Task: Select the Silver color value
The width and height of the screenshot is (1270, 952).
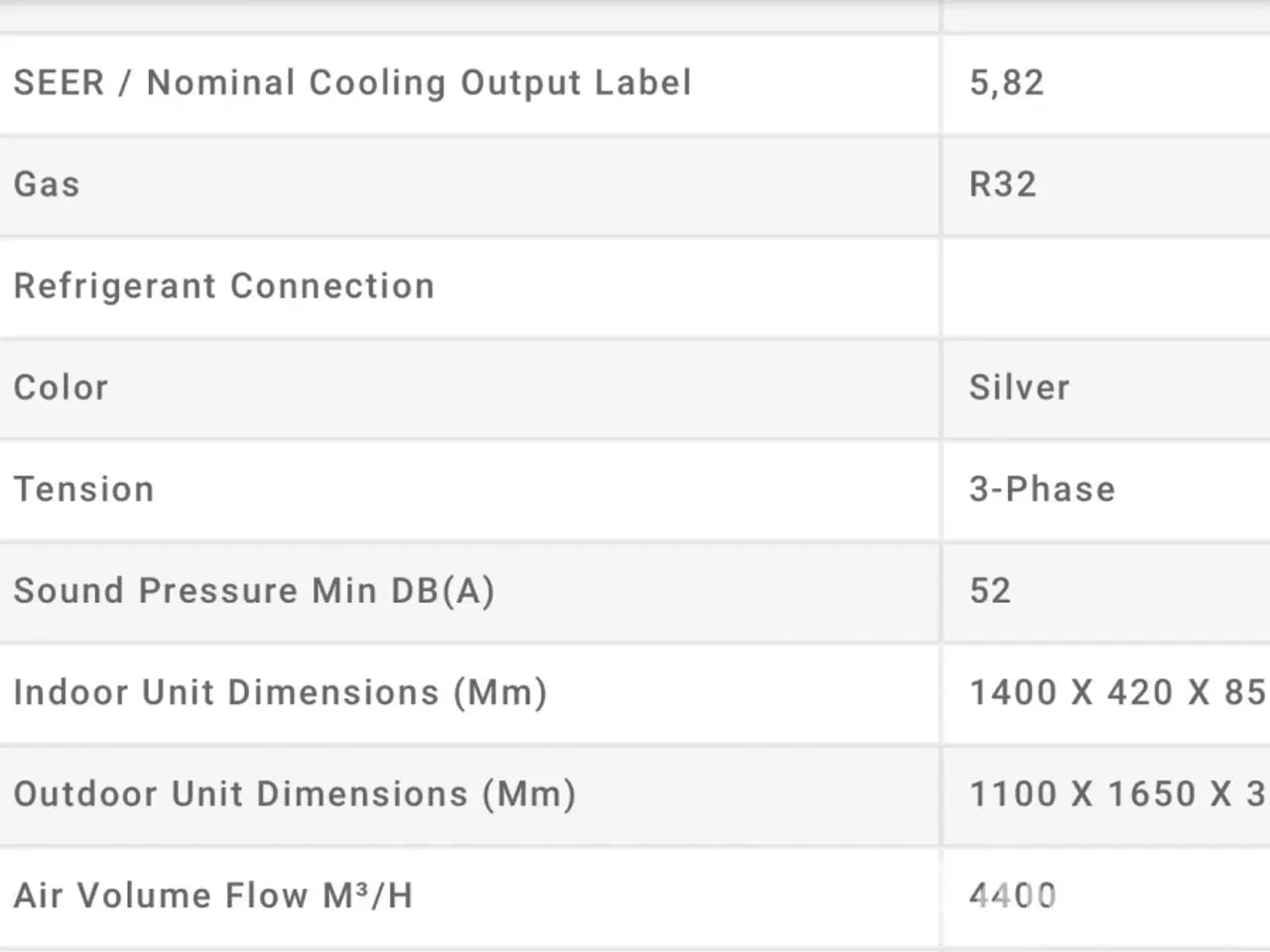Action: tap(1019, 388)
